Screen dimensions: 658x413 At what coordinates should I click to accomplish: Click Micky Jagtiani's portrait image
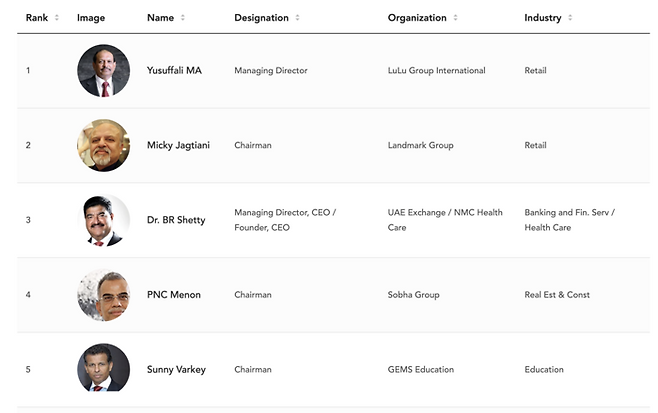(103, 146)
